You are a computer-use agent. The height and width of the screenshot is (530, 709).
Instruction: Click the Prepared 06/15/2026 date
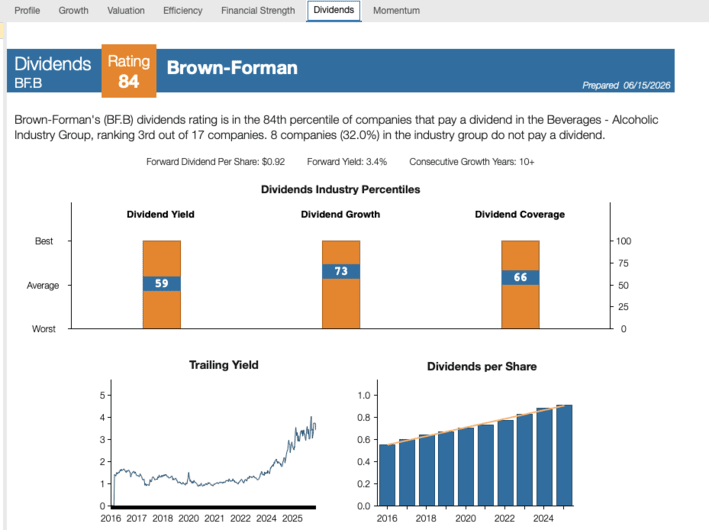(x=626, y=85)
